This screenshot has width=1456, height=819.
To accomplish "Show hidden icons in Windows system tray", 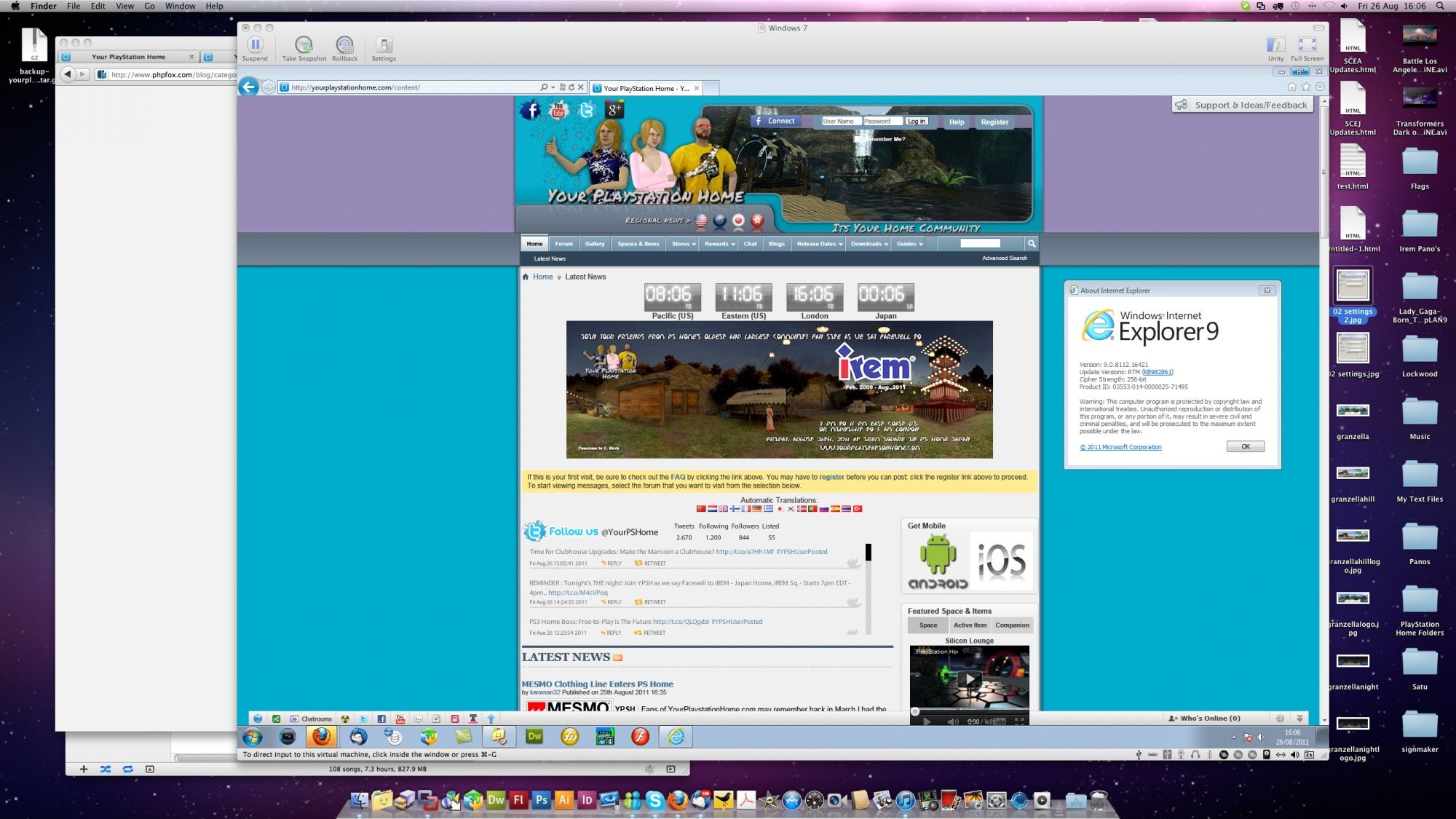I will pyautogui.click(x=1233, y=737).
